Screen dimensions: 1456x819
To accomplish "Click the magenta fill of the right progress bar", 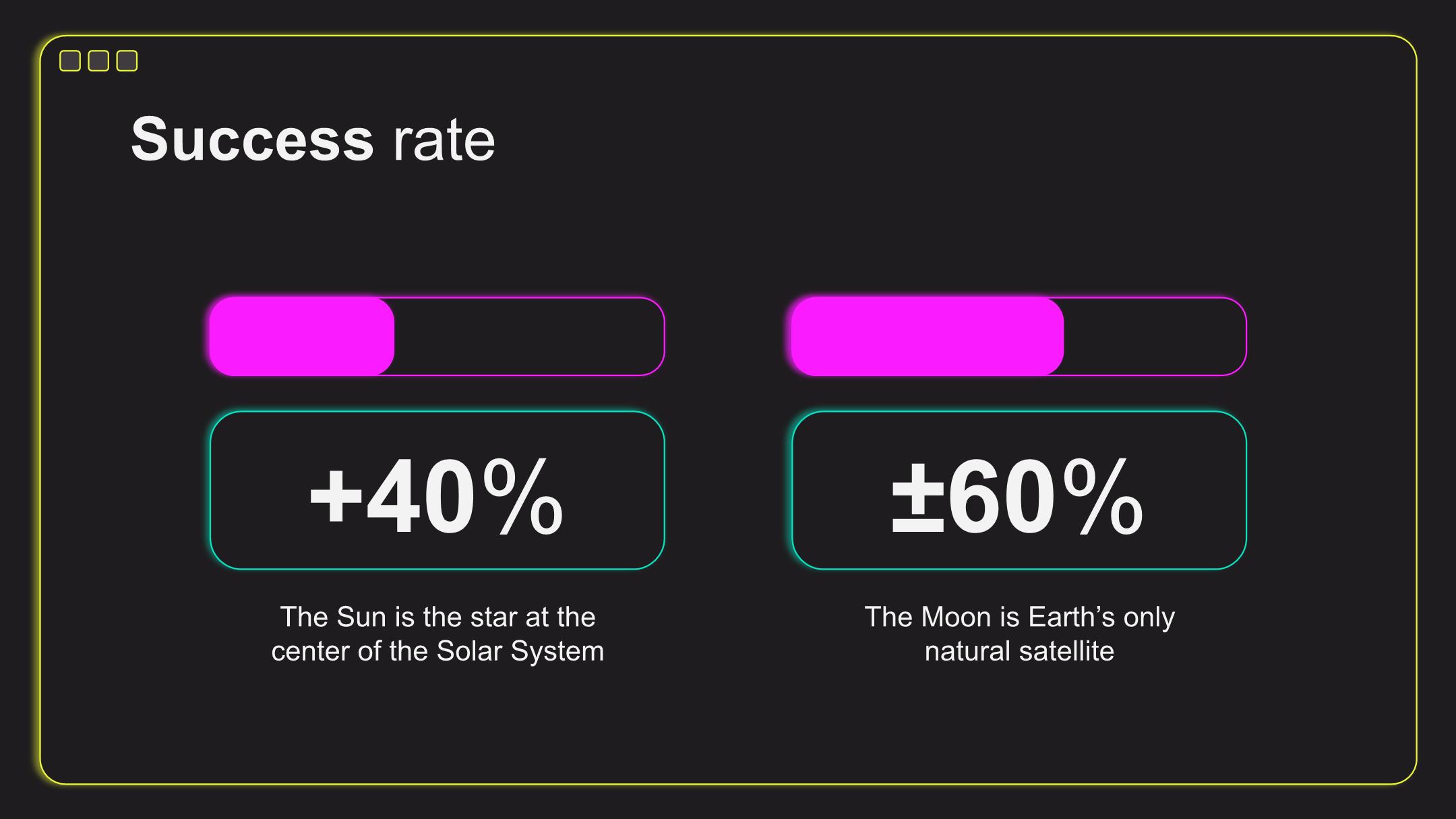I will (x=928, y=336).
